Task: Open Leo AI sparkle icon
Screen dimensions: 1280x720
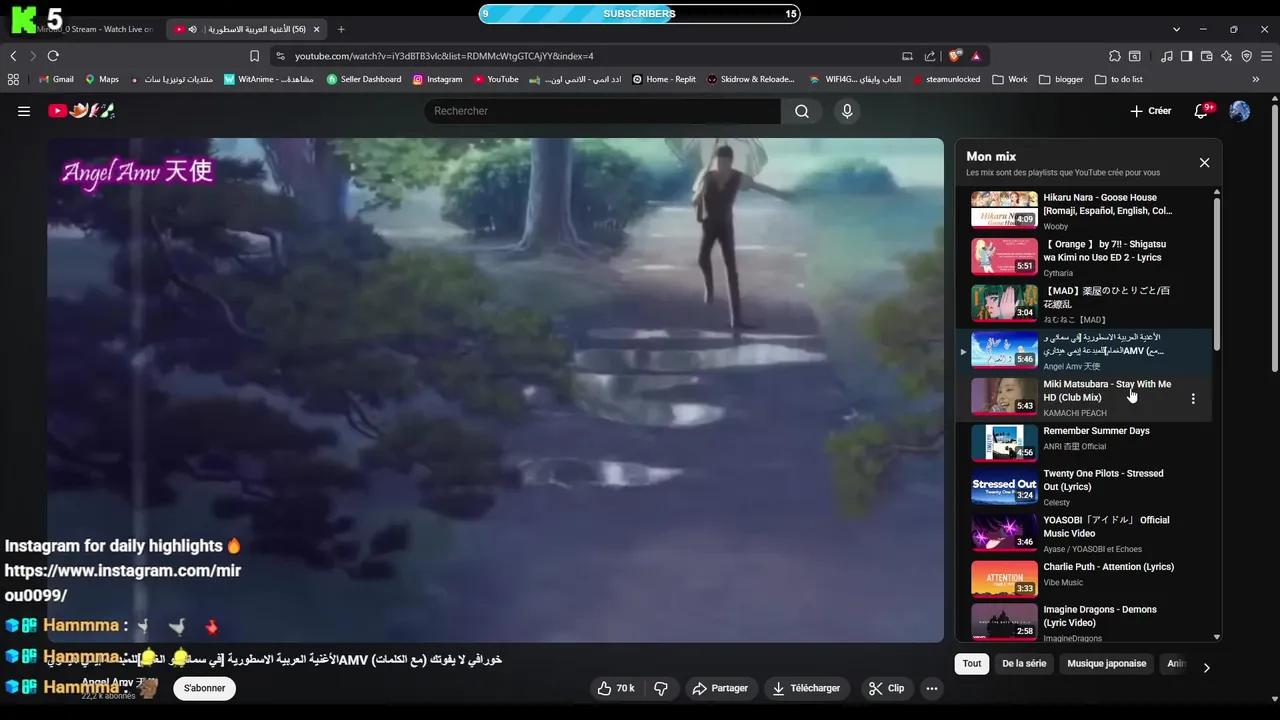Action: [x=1226, y=56]
